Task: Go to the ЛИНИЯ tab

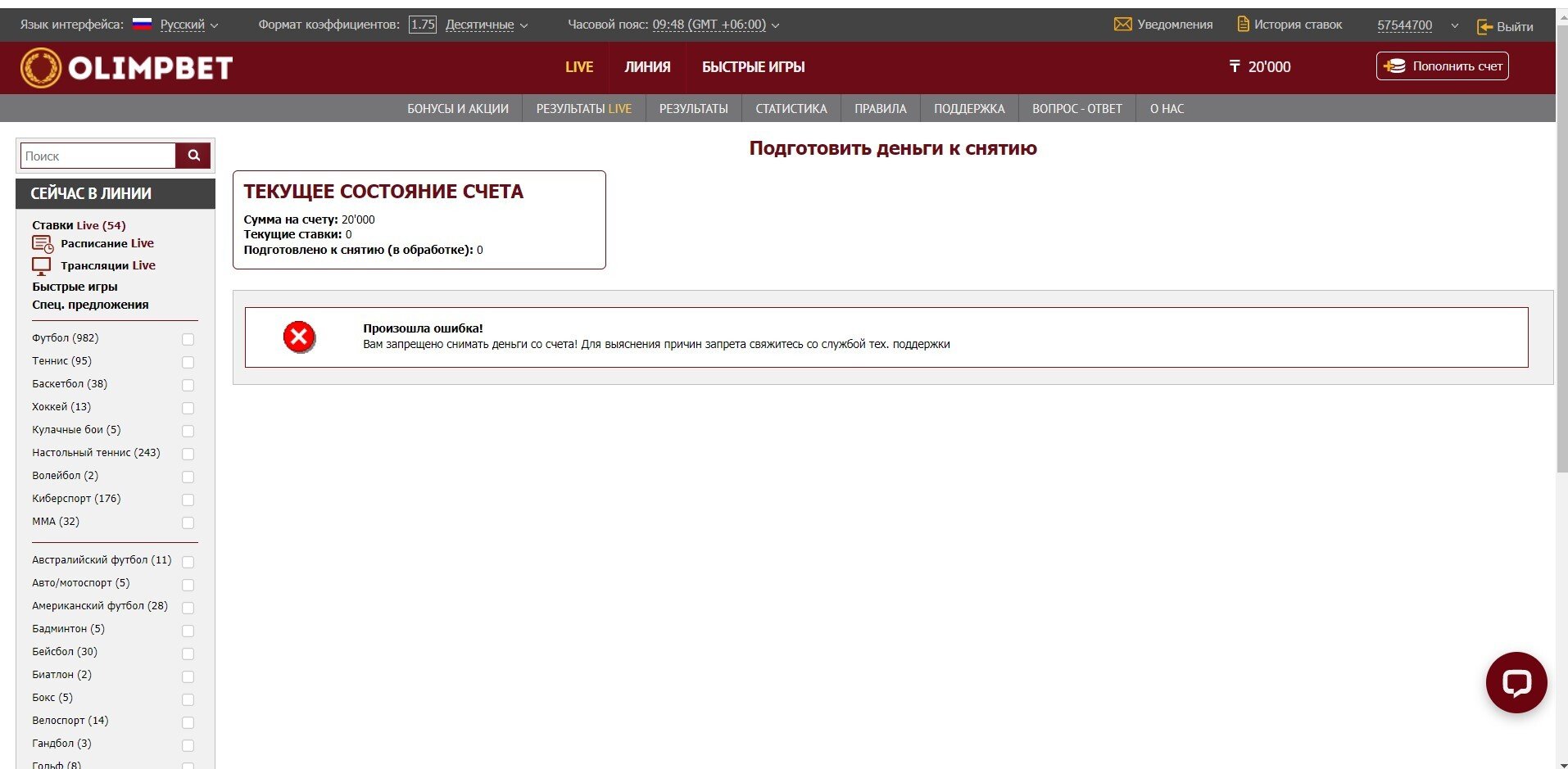Action: coord(647,67)
